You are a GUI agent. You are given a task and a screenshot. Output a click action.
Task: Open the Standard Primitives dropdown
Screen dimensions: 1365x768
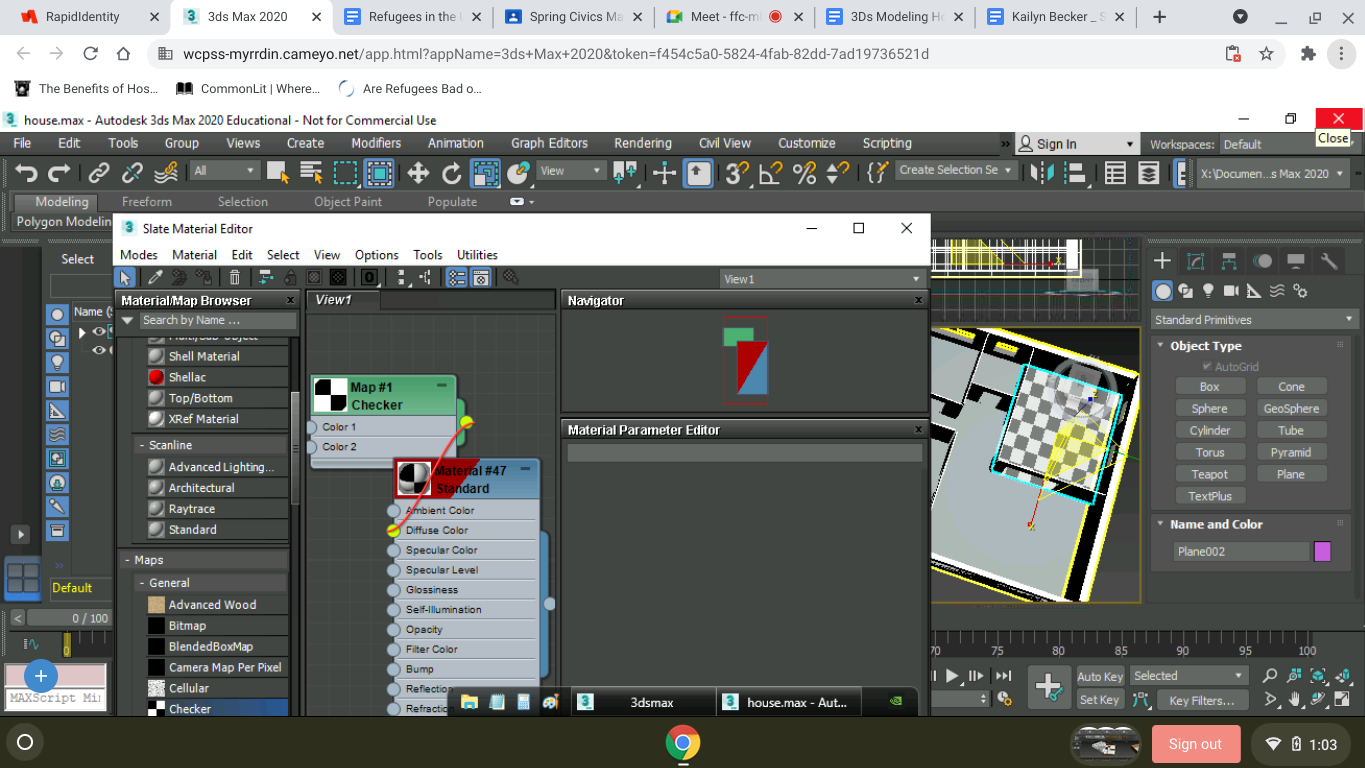[x=1253, y=319]
